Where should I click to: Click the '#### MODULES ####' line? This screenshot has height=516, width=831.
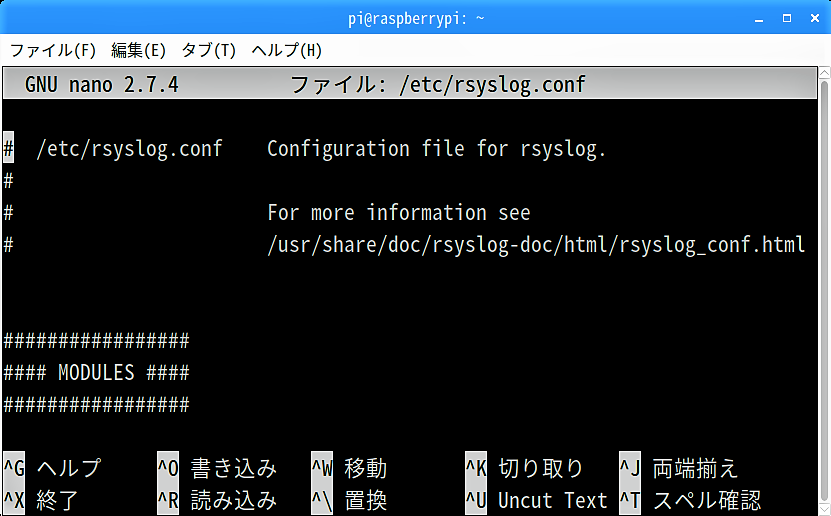[96, 373]
